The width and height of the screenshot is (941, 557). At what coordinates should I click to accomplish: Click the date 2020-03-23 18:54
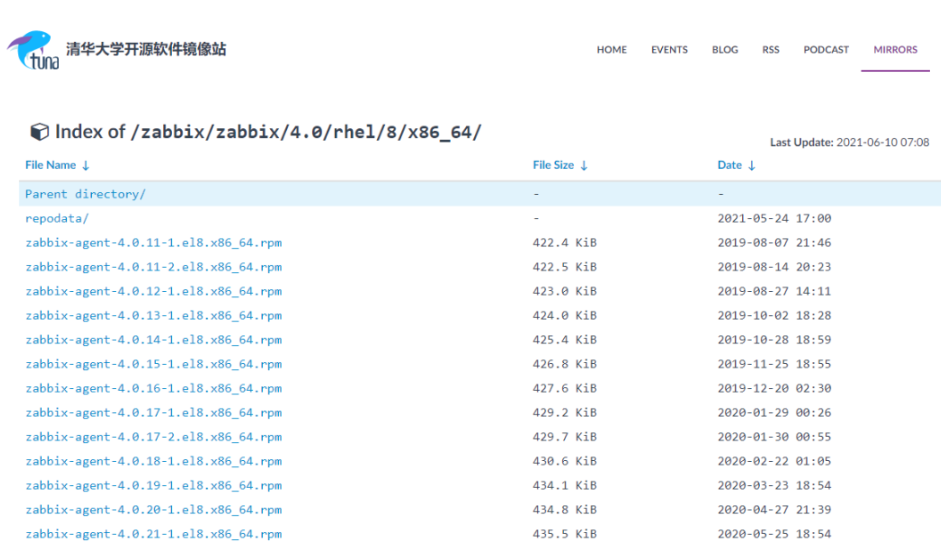click(774, 486)
